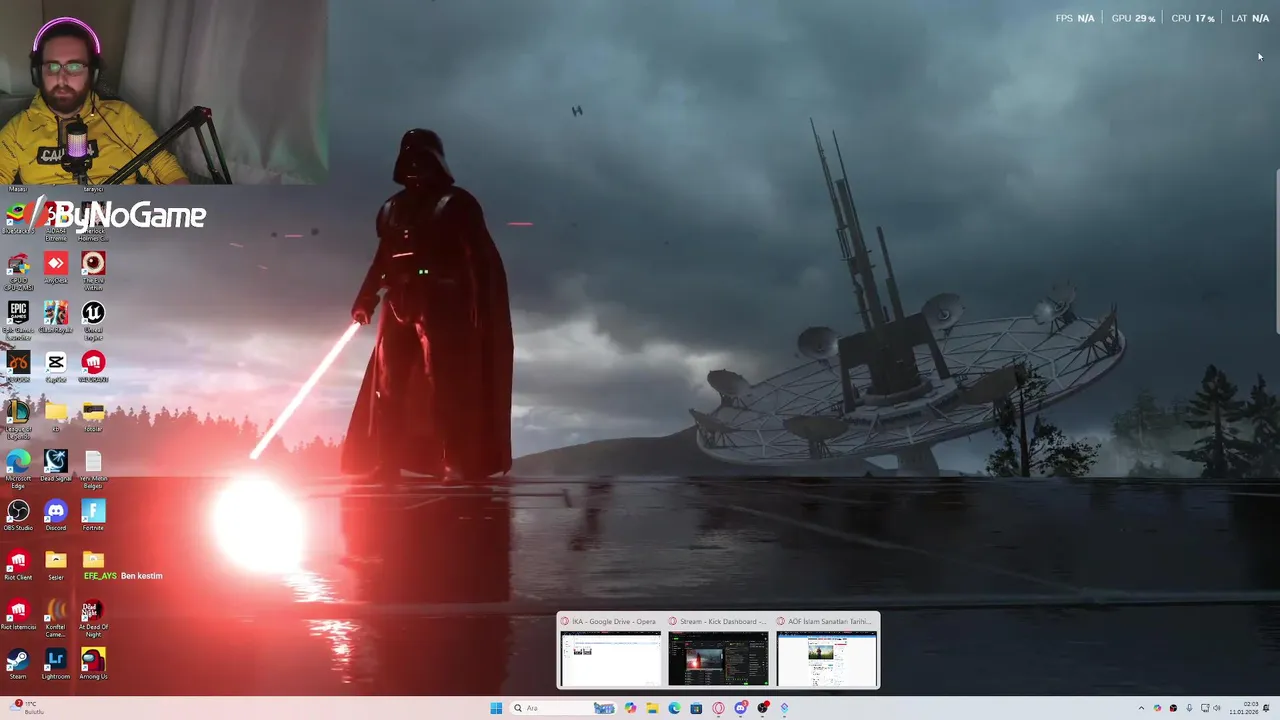Open the Windows Start menu
1280x720 pixels.
tap(496, 708)
